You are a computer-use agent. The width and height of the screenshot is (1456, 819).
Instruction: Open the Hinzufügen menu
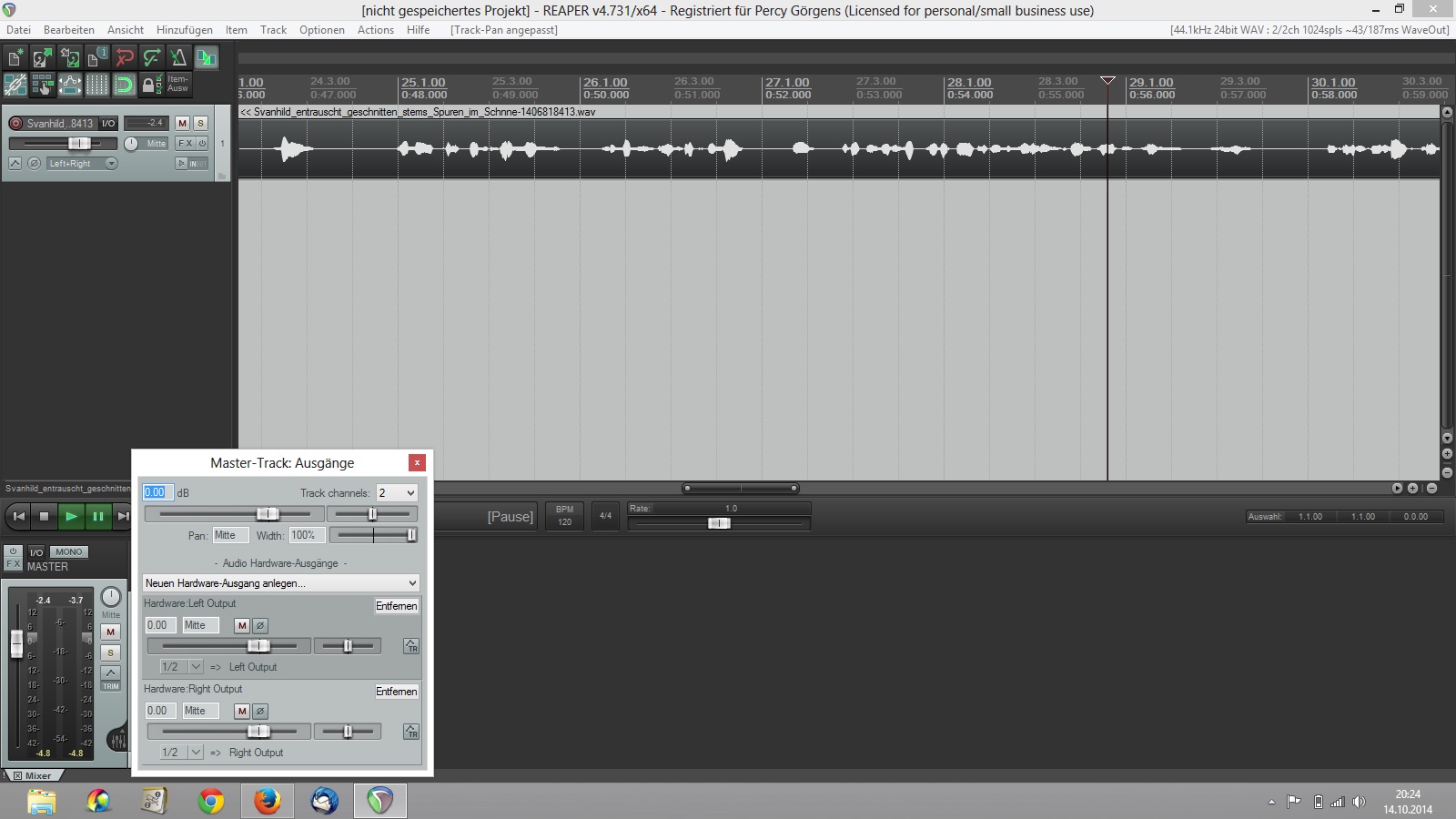tap(185, 30)
